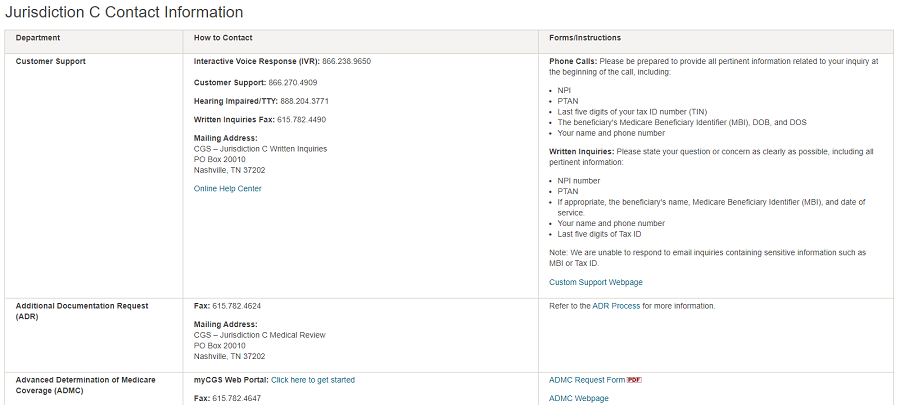The height and width of the screenshot is (405, 900).
Task: Select the Customer Support department row label
Action: [x=51, y=61]
